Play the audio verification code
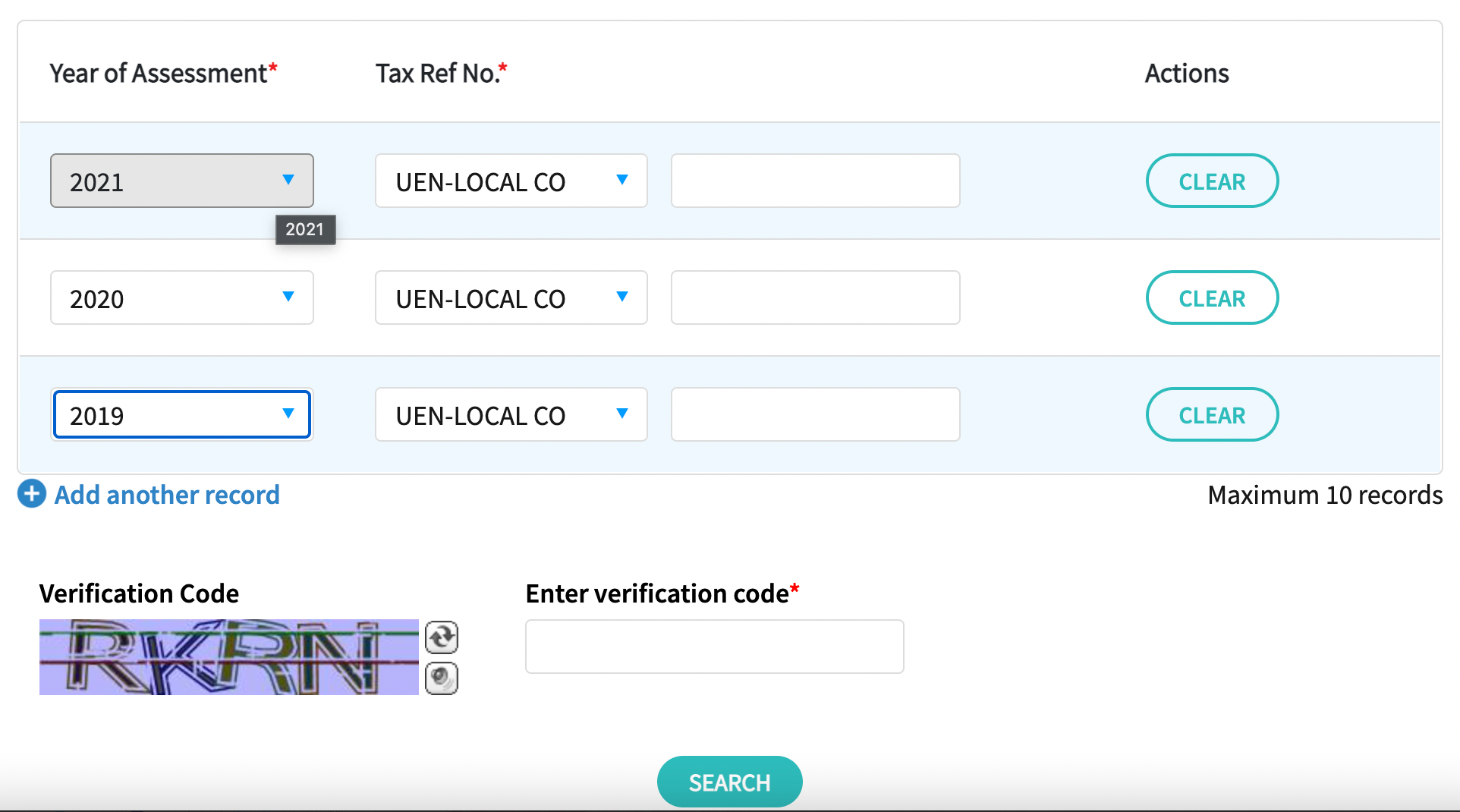1460x812 pixels. point(442,678)
